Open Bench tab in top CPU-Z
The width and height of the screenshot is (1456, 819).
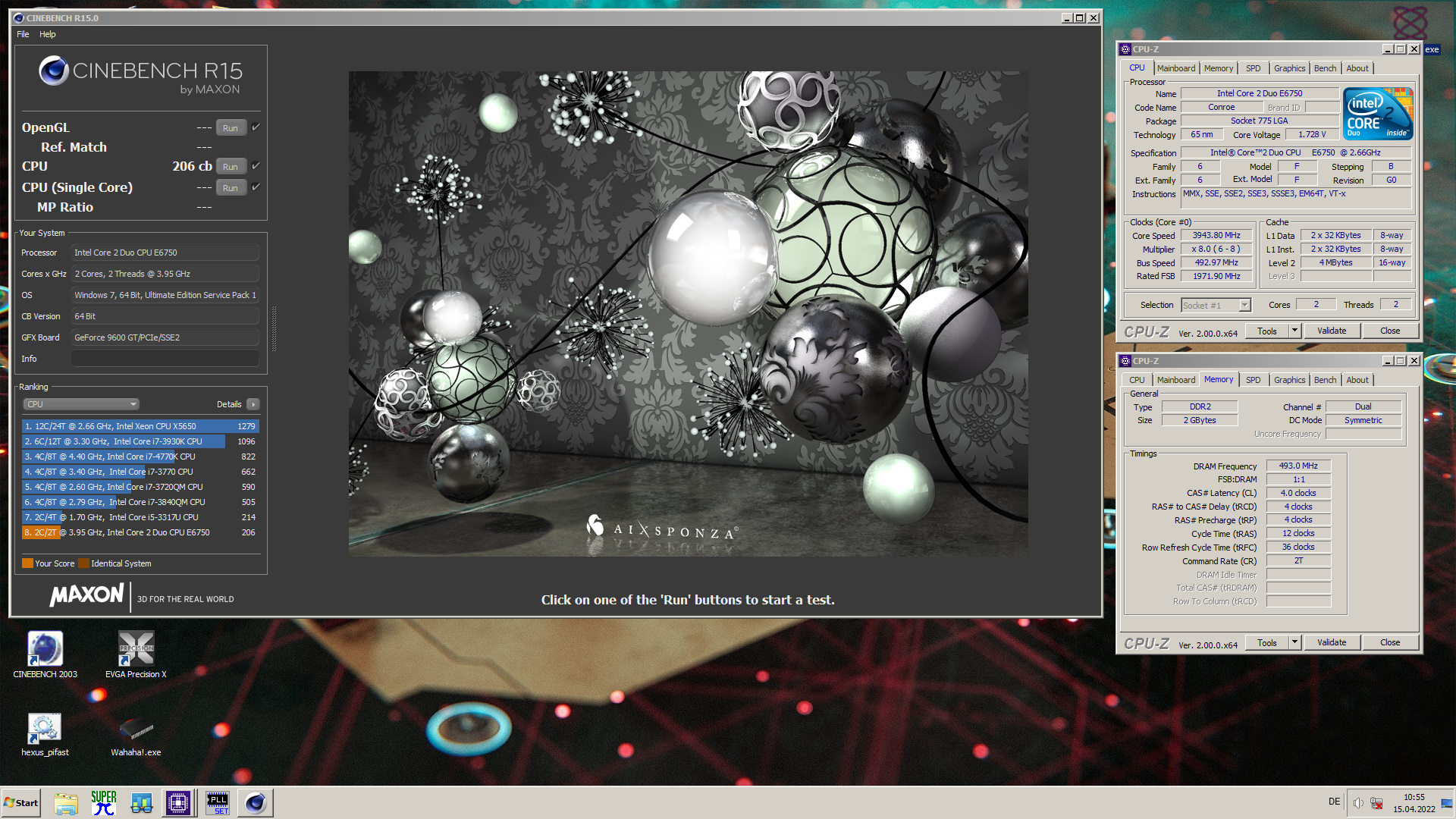pyautogui.click(x=1325, y=68)
